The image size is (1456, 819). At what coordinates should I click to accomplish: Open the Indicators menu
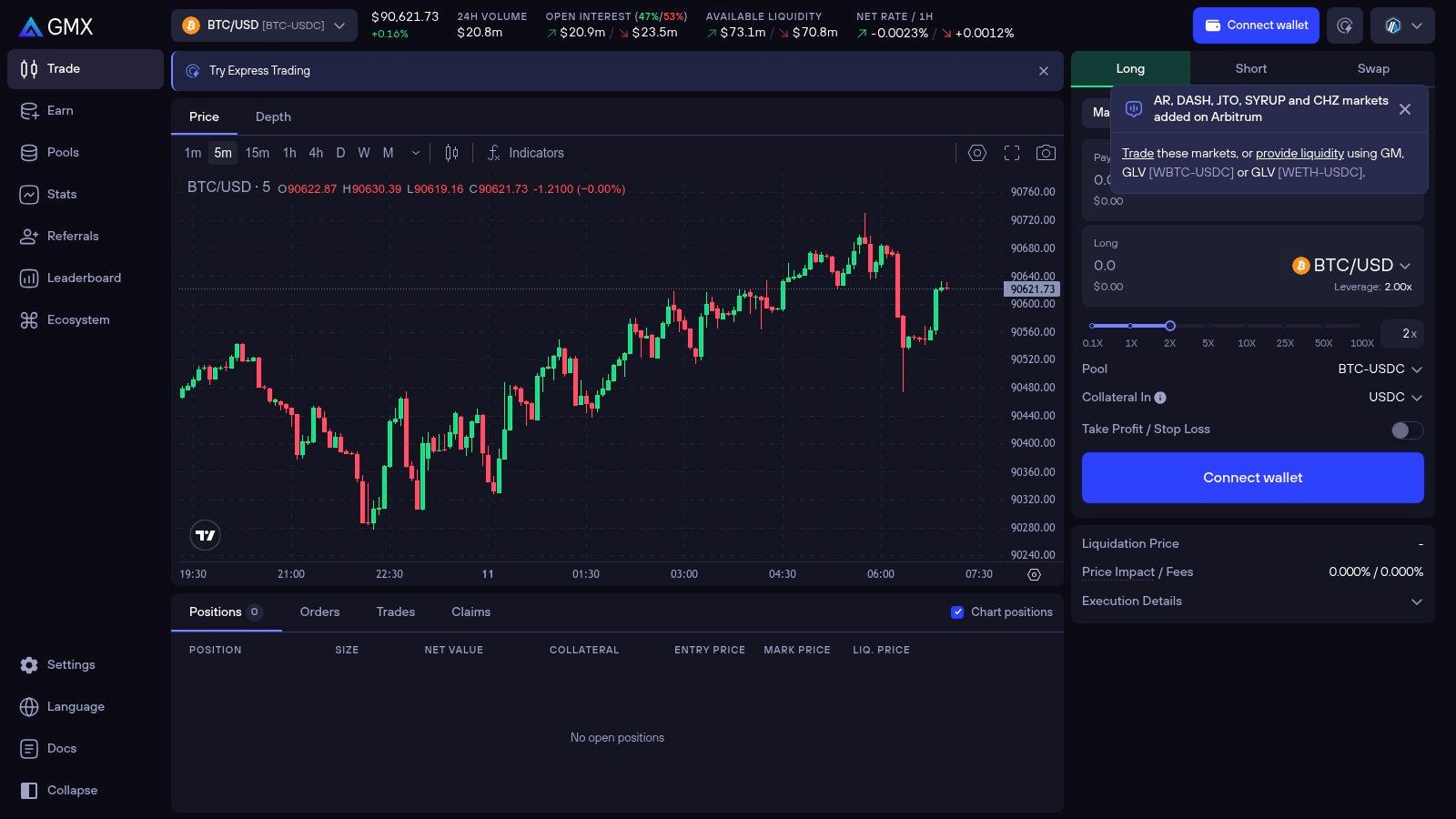[525, 153]
